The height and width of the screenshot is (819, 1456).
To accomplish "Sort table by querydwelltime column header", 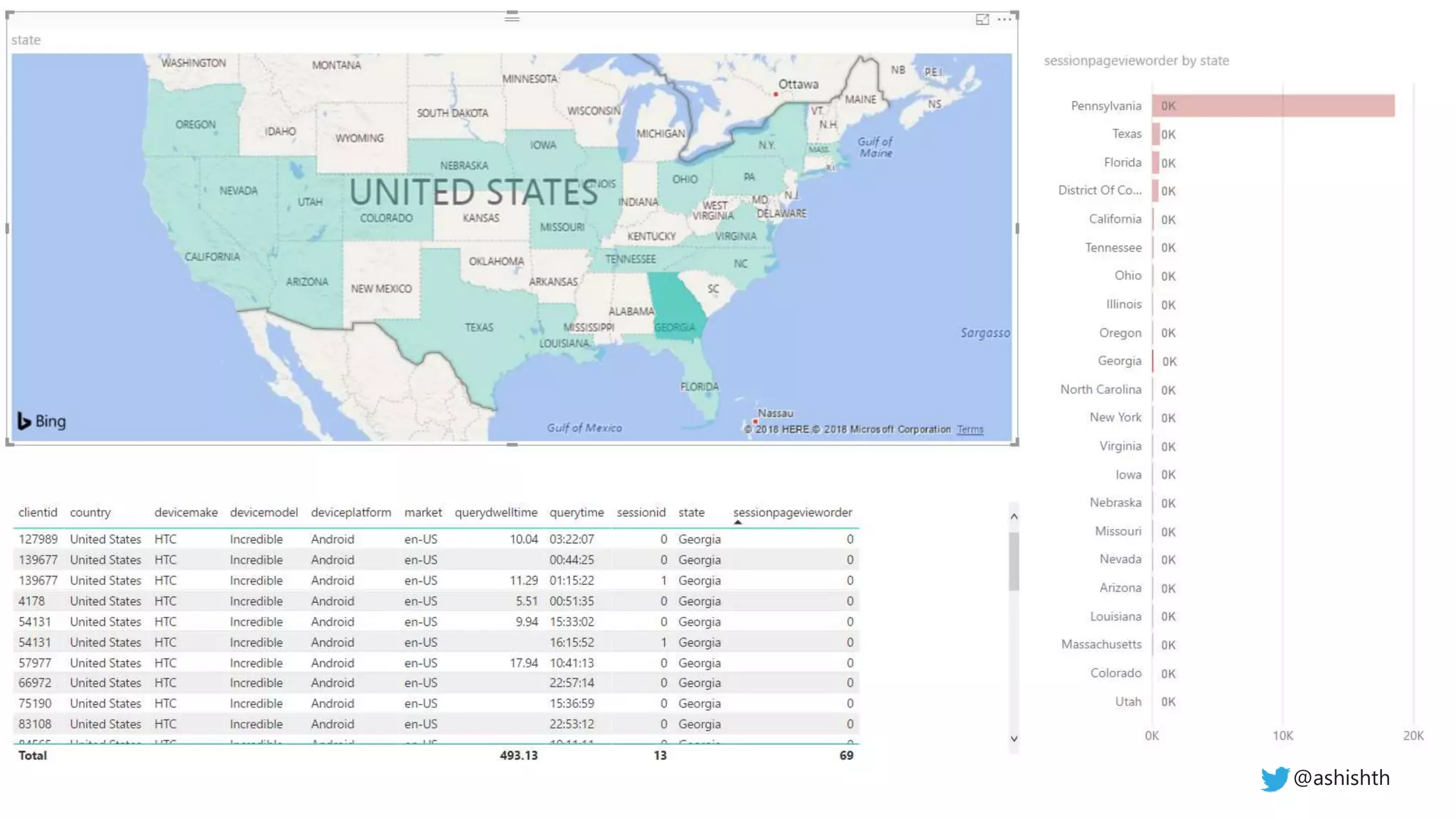I will 496,513.
